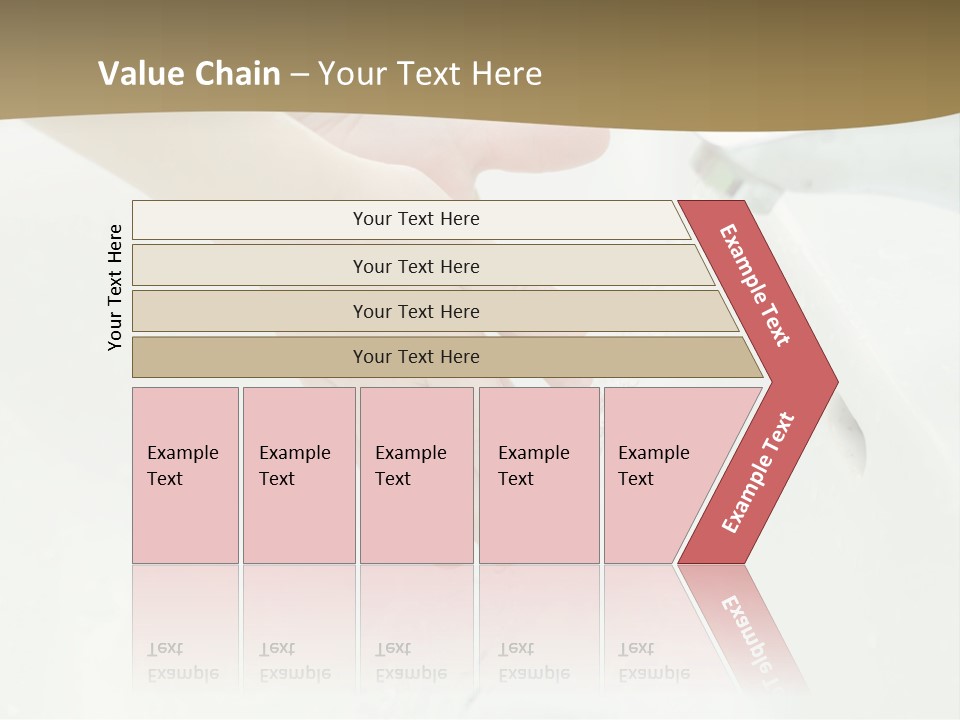Click the bold "Value Chain" title text
960x720 pixels.
(x=189, y=73)
